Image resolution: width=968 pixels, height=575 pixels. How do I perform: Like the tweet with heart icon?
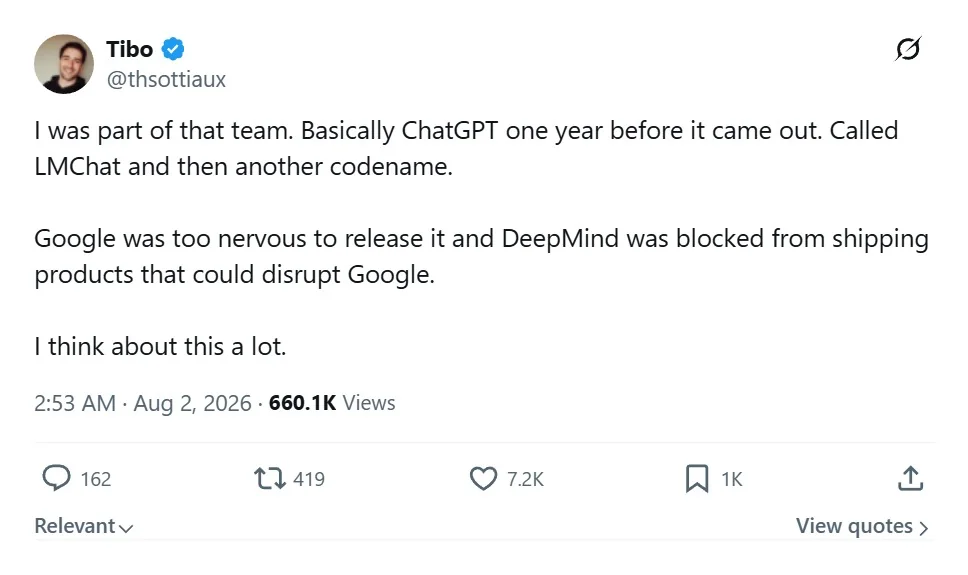click(x=483, y=479)
